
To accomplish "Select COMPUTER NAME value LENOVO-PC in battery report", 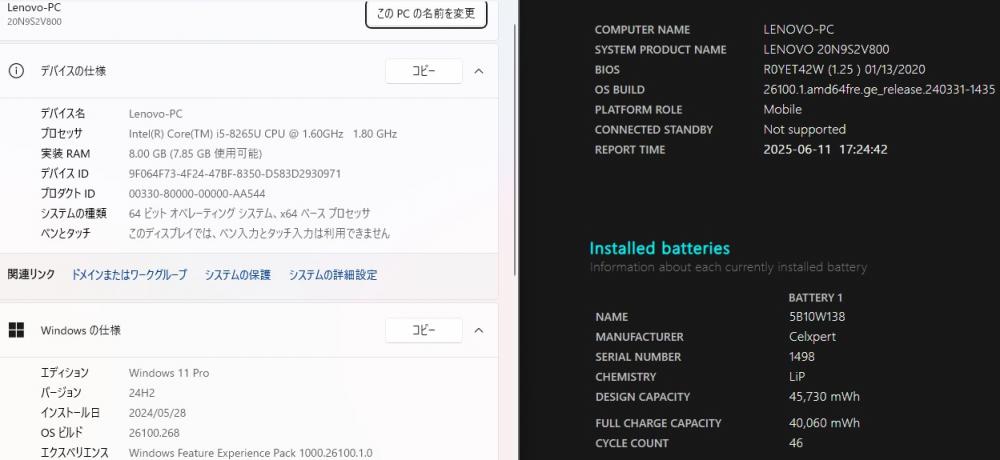I will pos(798,29).
